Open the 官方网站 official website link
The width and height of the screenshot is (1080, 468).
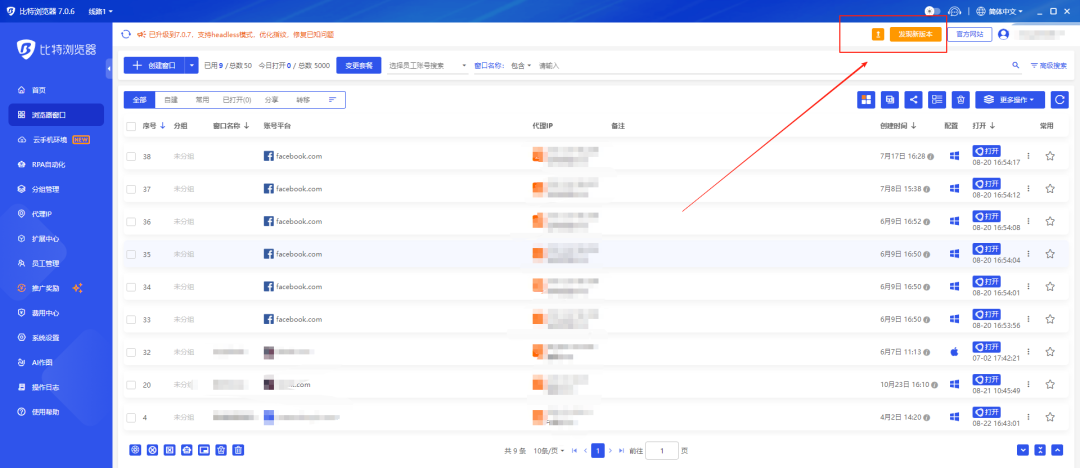point(969,34)
